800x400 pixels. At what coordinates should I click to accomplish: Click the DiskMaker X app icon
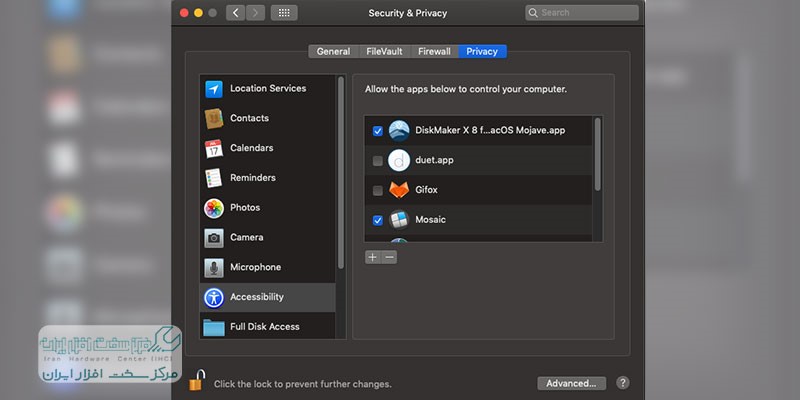399,131
